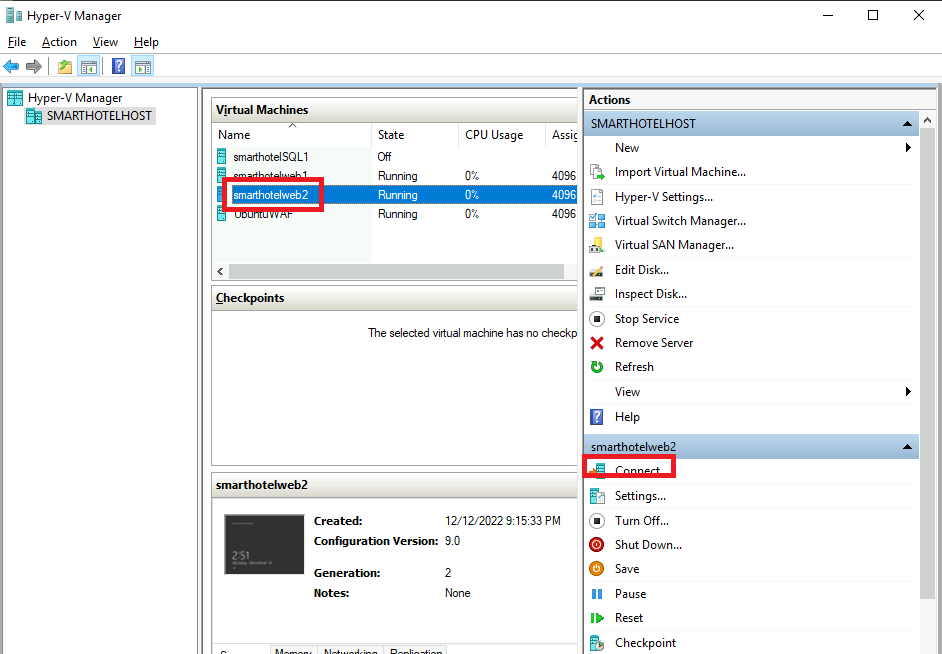Viewport: 942px width, 654px height.
Task: Click Remove Server action
Action: pos(654,343)
